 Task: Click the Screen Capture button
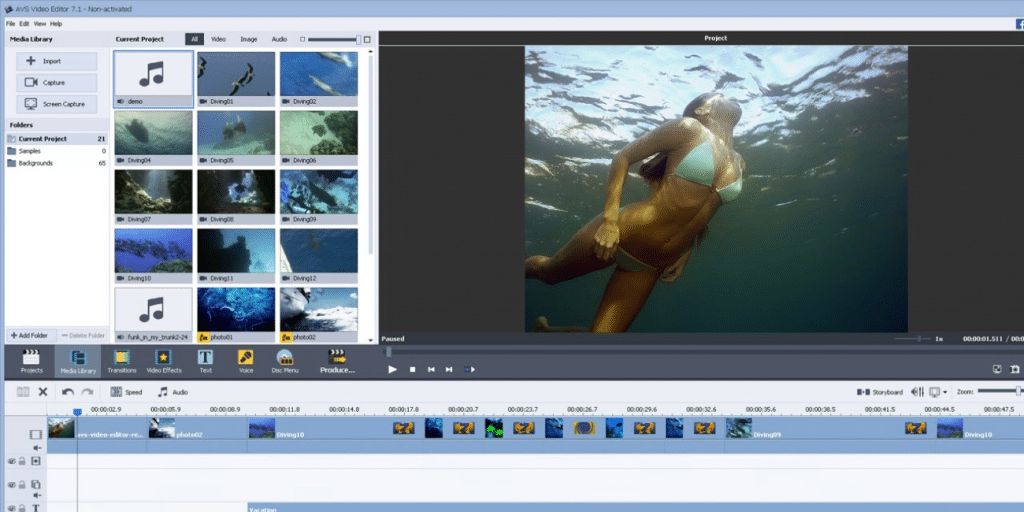[57, 104]
